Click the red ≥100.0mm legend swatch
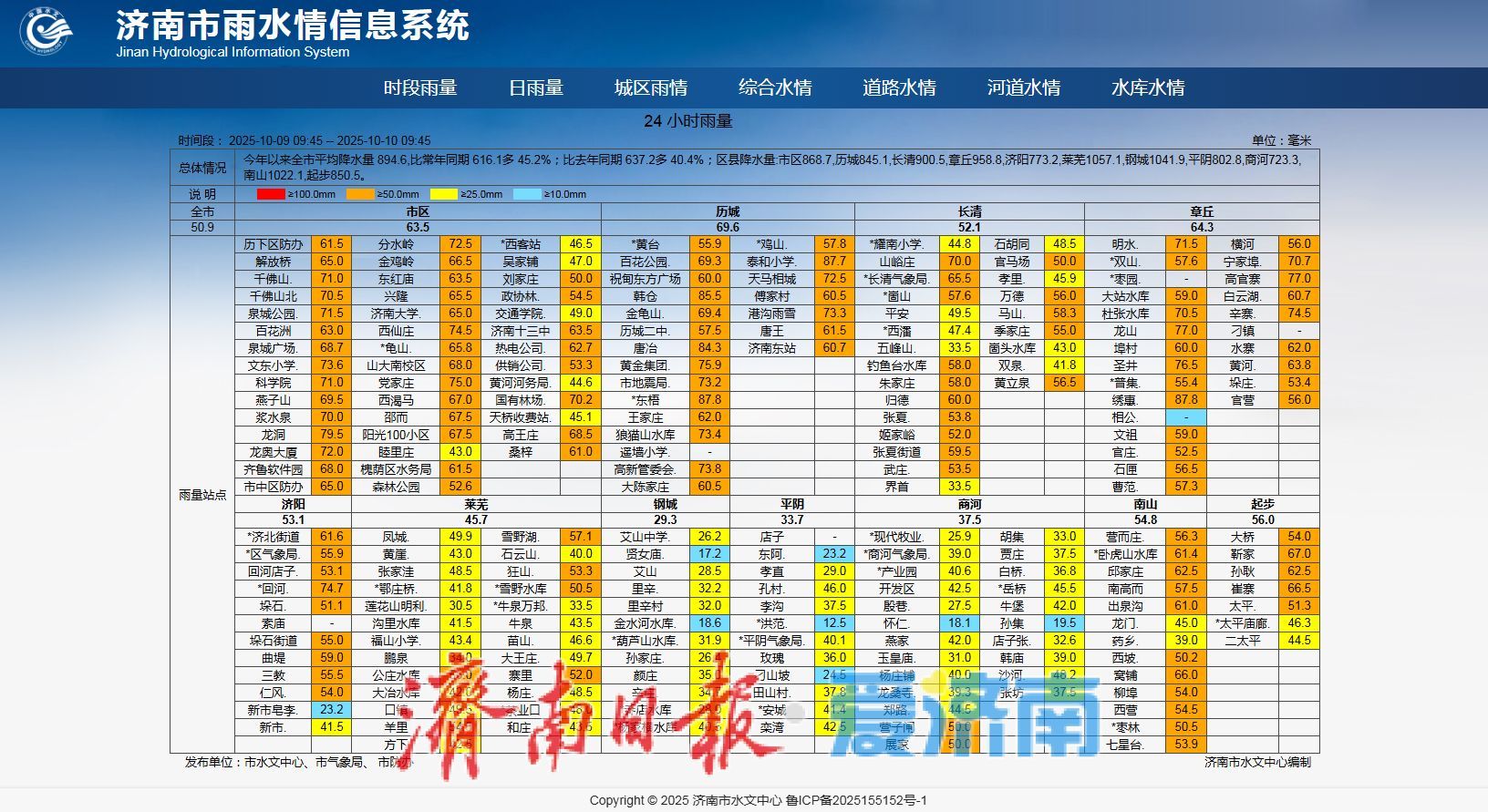This screenshot has width=1488, height=812. 271,194
